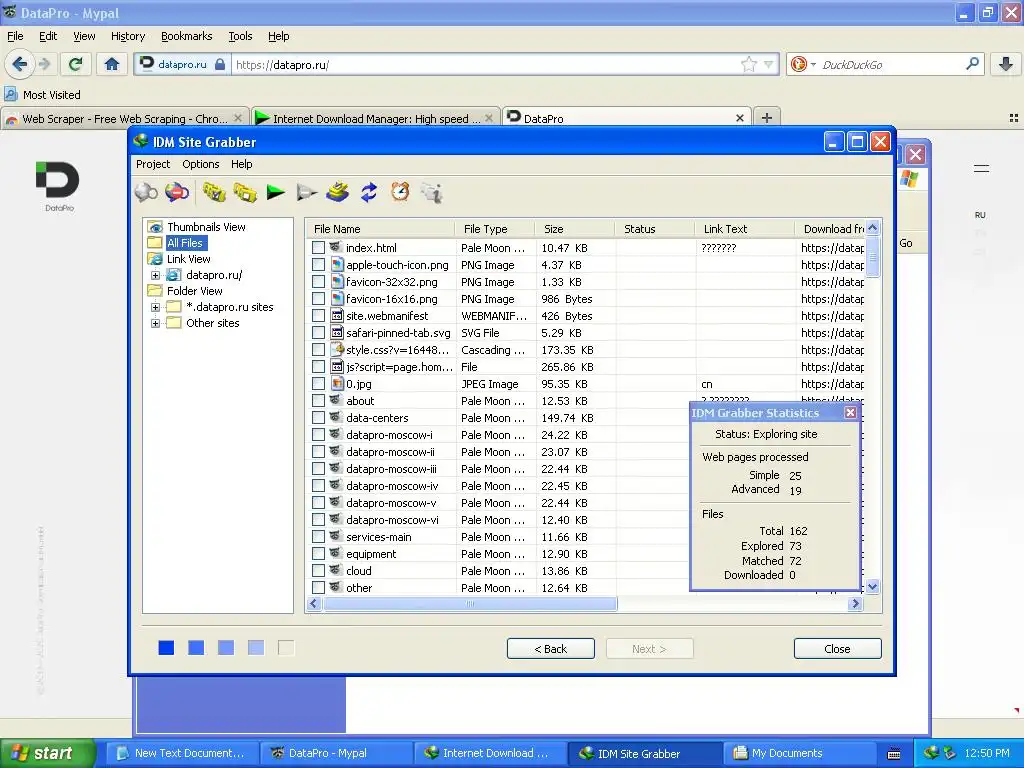Check the equipment row checkbox
Screen dimensions: 1024x768
pyautogui.click(x=318, y=553)
